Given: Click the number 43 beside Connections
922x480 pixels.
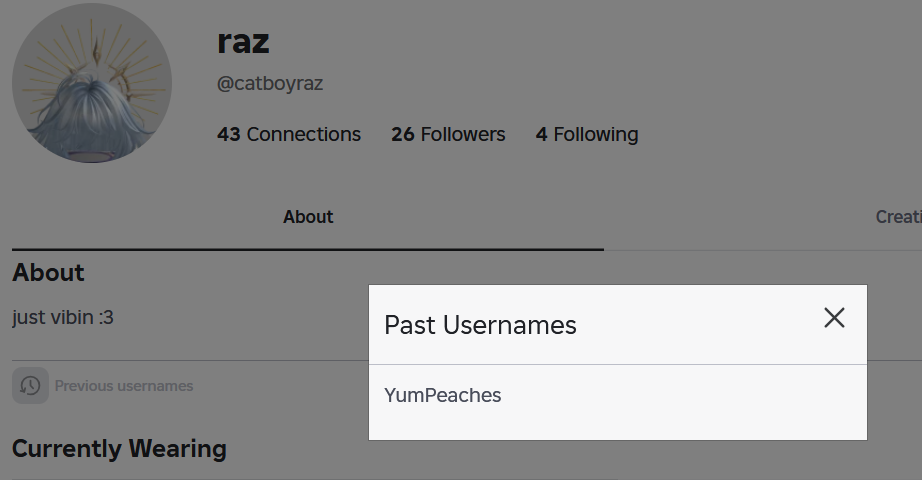Looking at the screenshot, I should coord(229,134).
